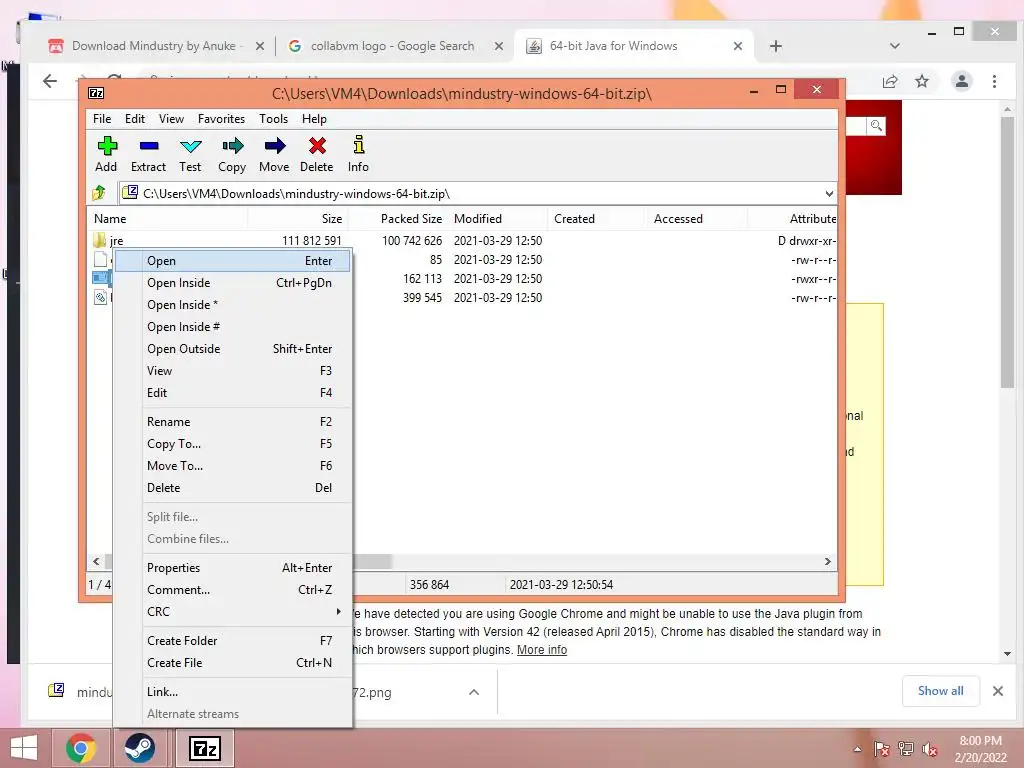Screen dimensions: 1024x768
Task: Close the Chrome downloads bar
Action: [998, 691]
